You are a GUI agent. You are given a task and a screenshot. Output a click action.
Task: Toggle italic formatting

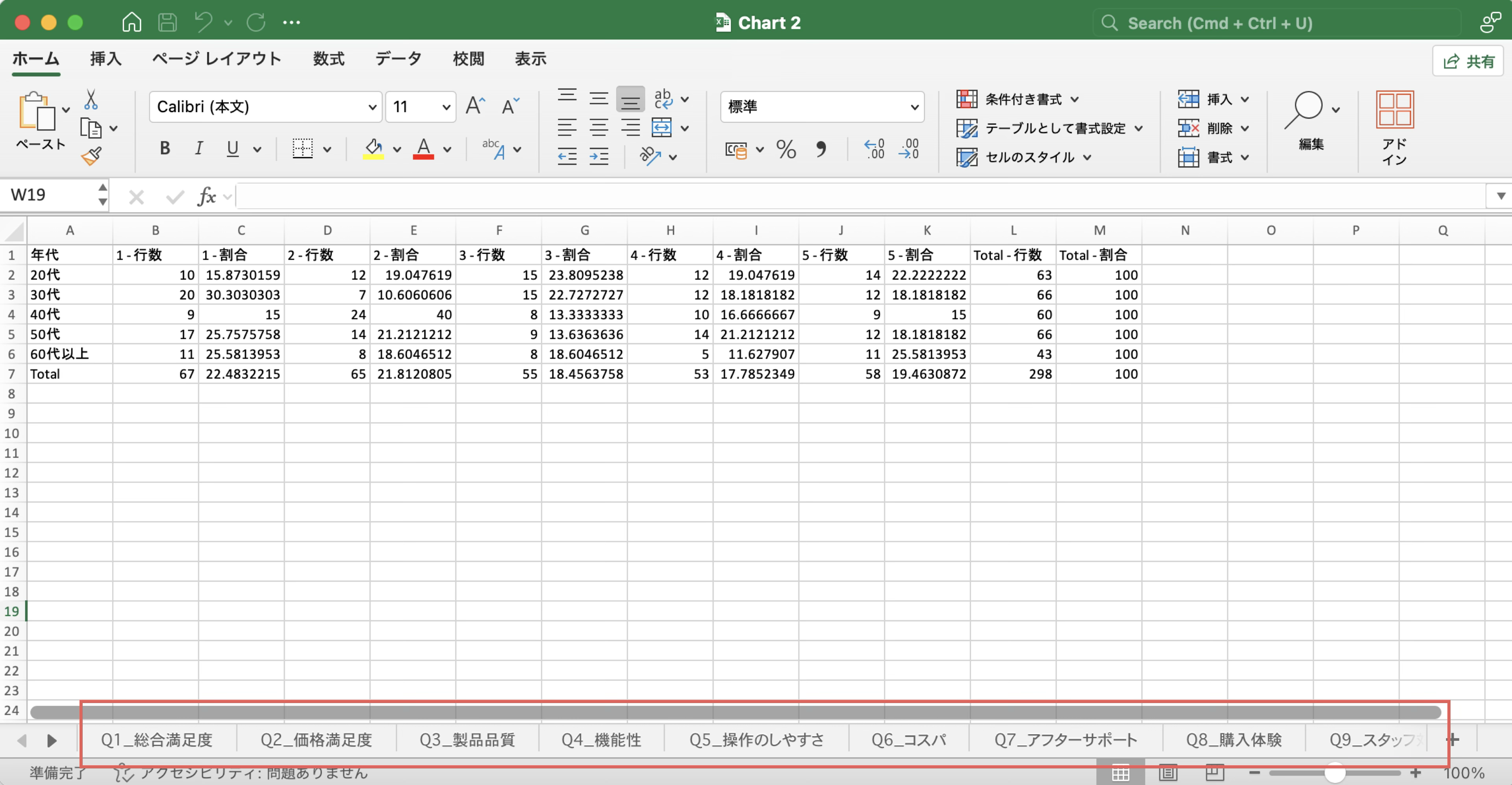click(x=198, y=149)
